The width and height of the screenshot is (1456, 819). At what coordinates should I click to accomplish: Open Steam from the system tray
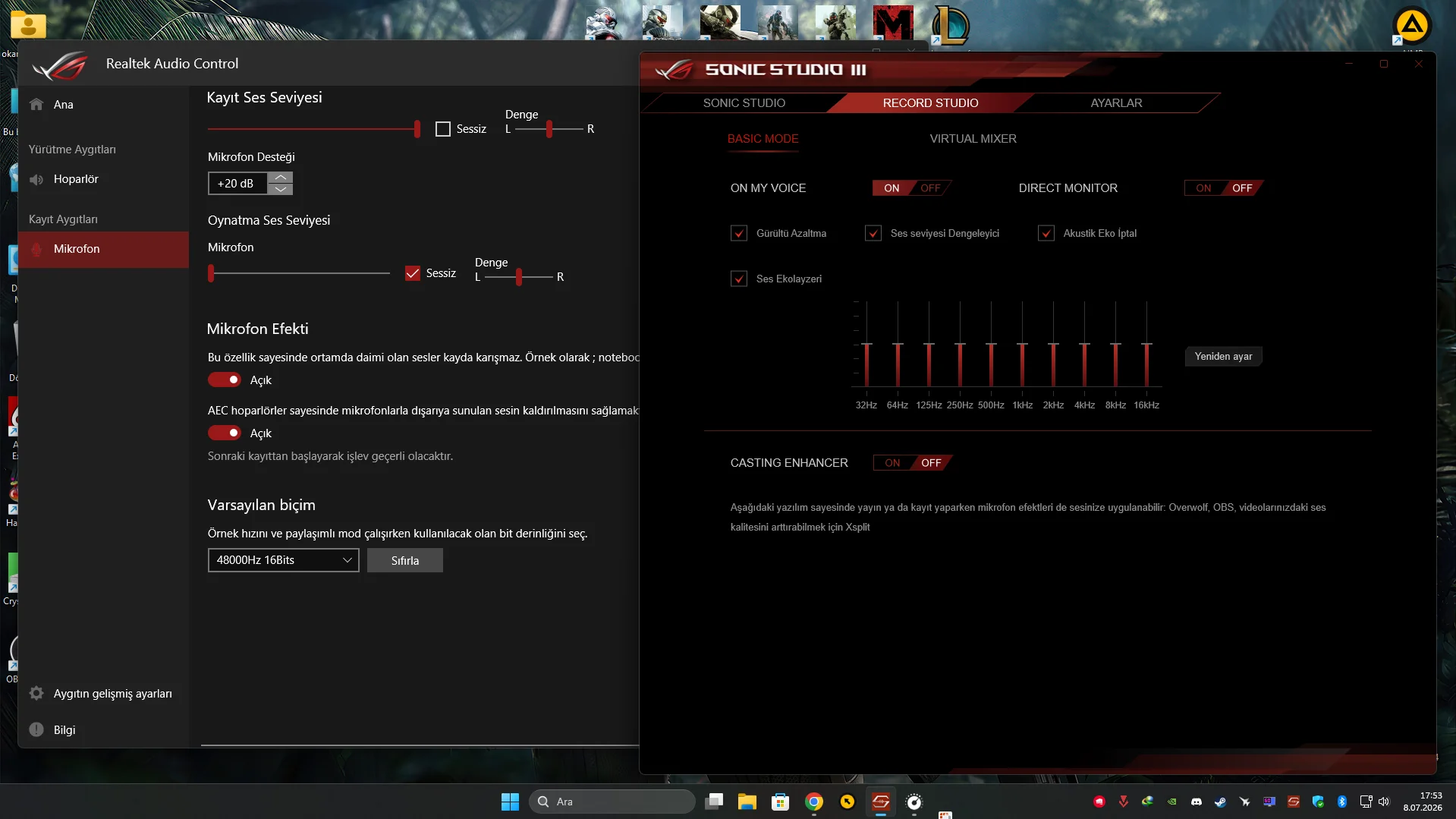(x=1220, y=802)
